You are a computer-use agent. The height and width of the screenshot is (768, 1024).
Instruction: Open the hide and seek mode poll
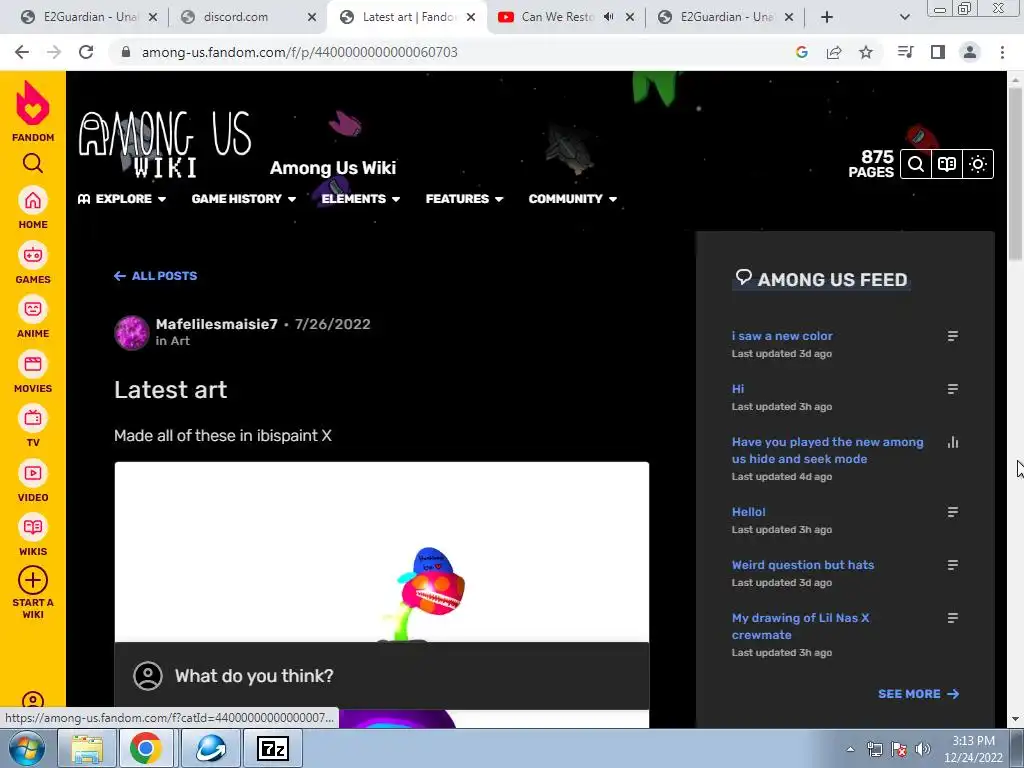click(x=827, y=451)
